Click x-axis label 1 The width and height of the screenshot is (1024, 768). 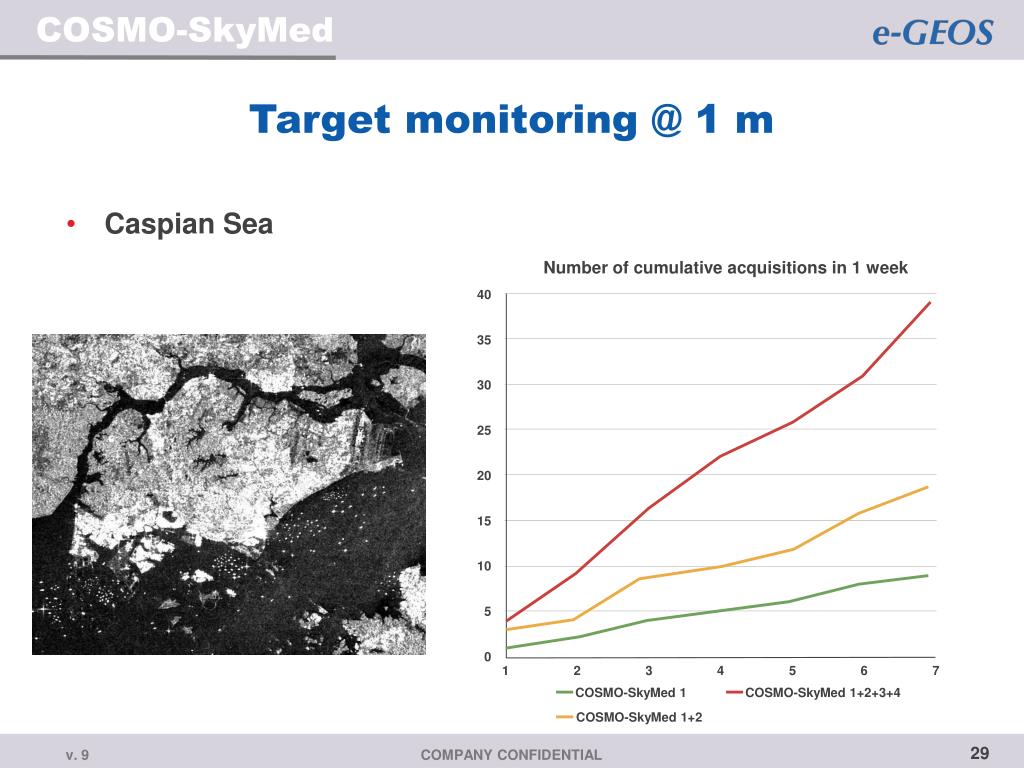click(505, 671)
